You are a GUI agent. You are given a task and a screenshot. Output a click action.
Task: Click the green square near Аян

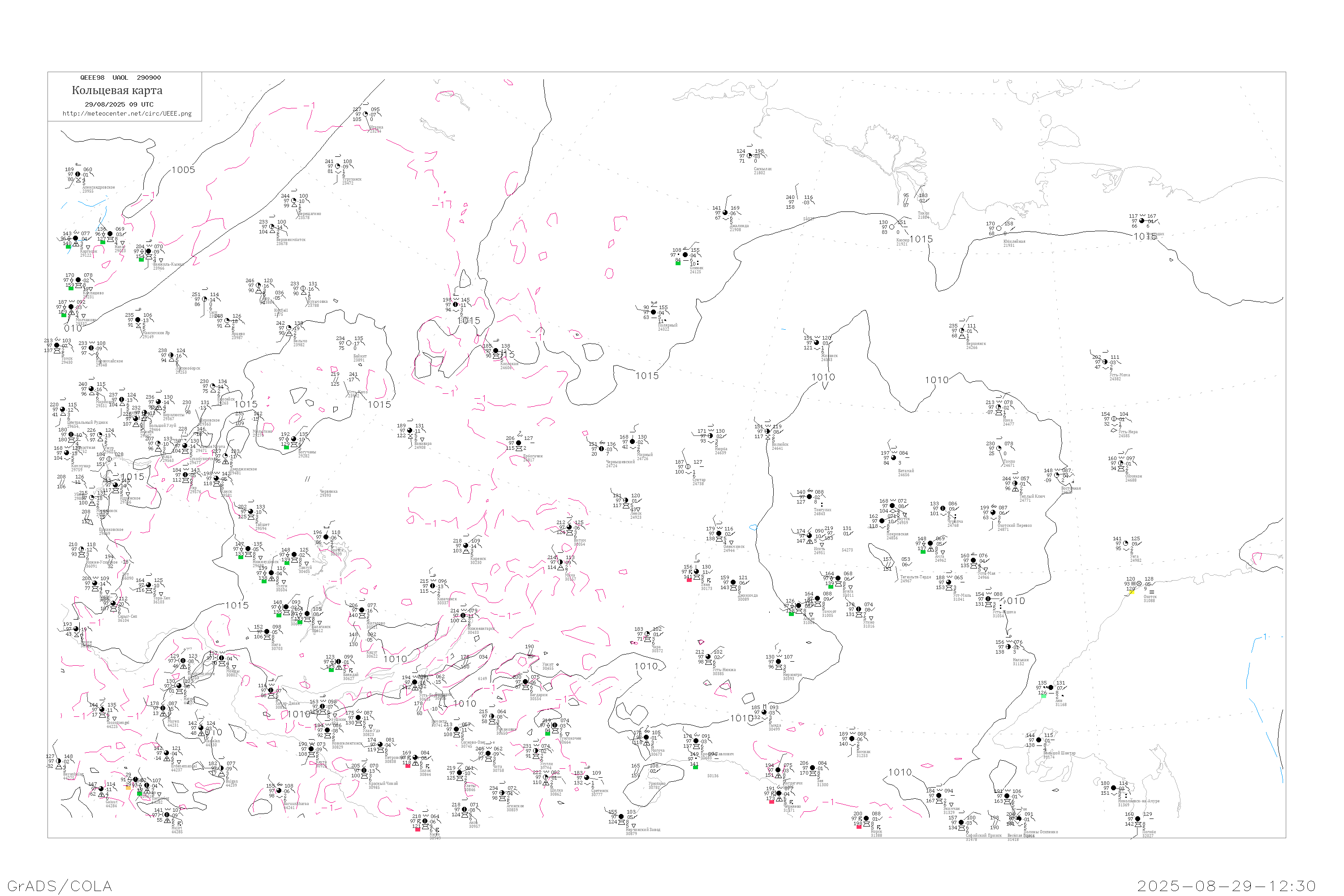[1043, 695]
